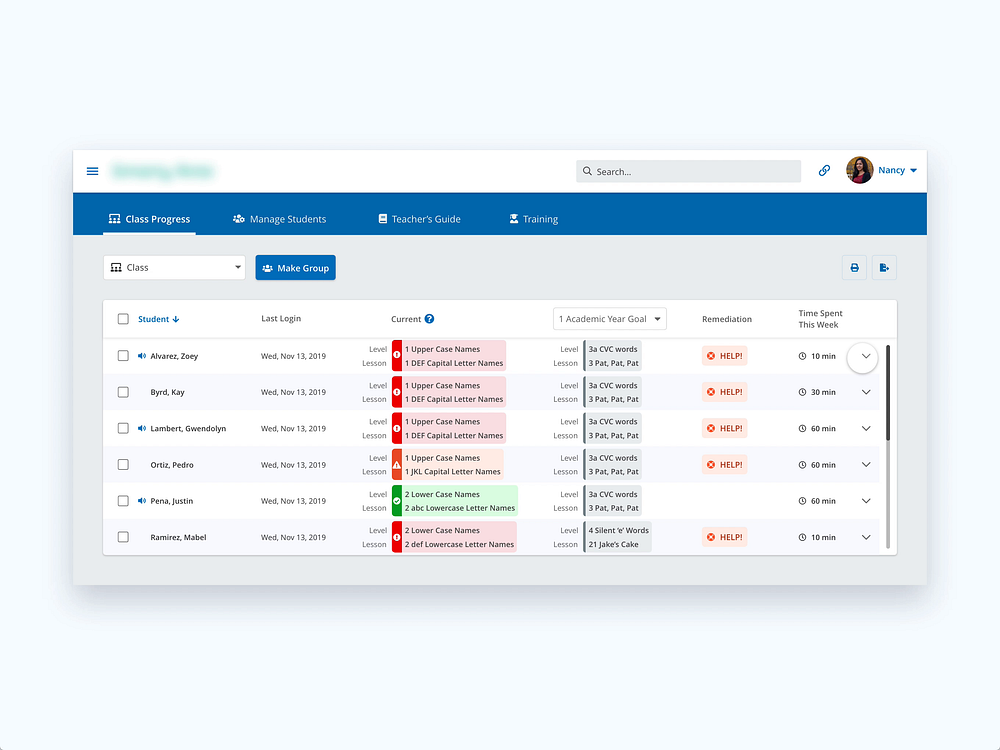Click the Current column help icon
1000x750 pixels.
click(x=429, y=319)
